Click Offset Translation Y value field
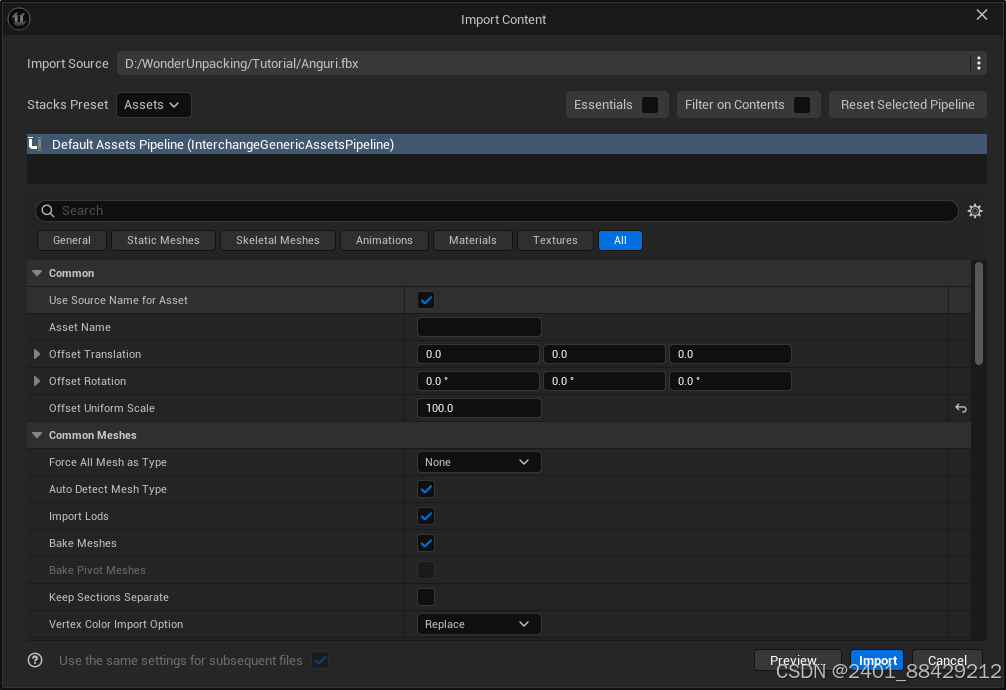This screenshot has width=1006, height=690. click(x=604, y=354)
